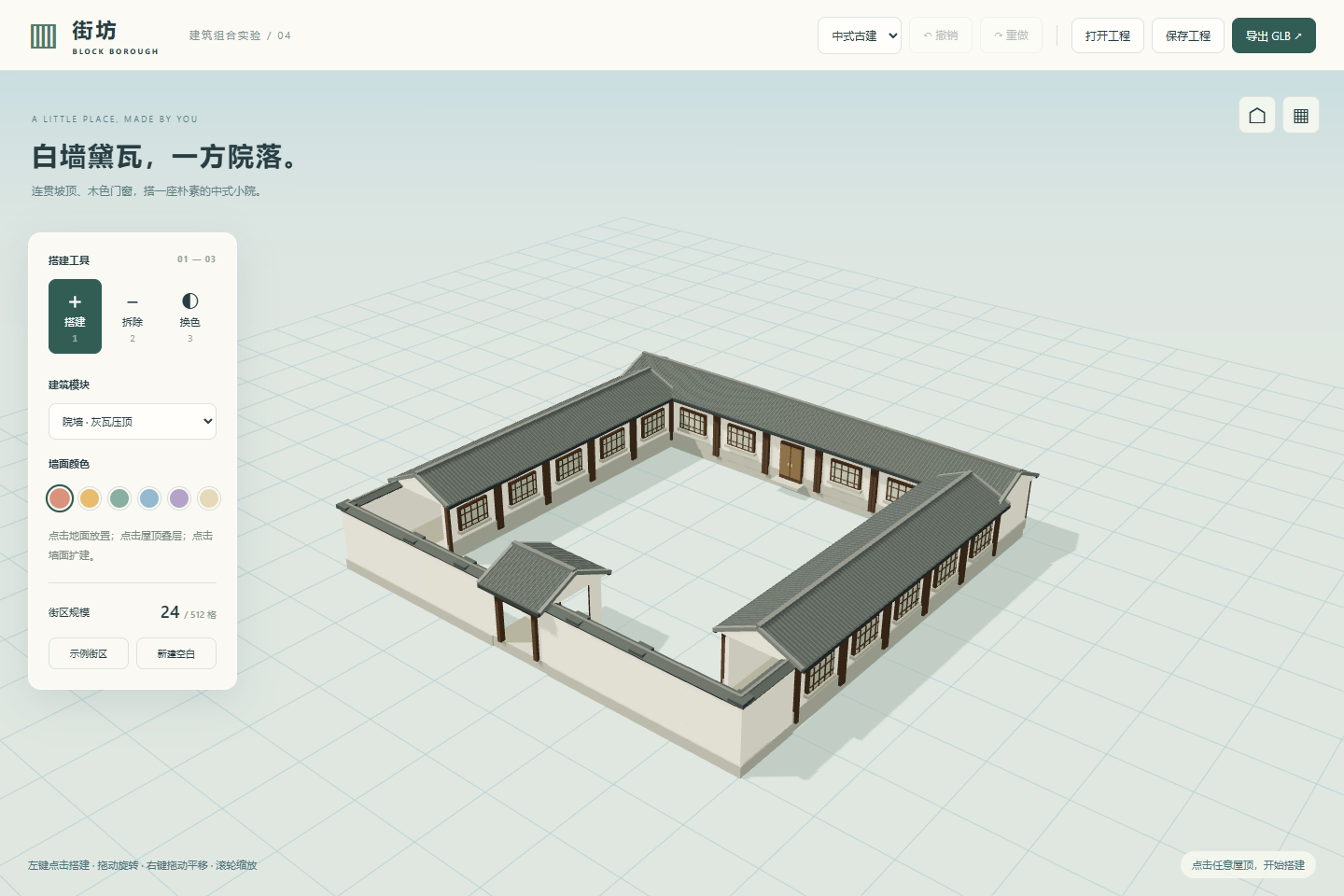Image resolution: width=1344 pixels, height=896 pixels.
Task: Pick the beige wall color swatch
Action: (x=209, y=498)
